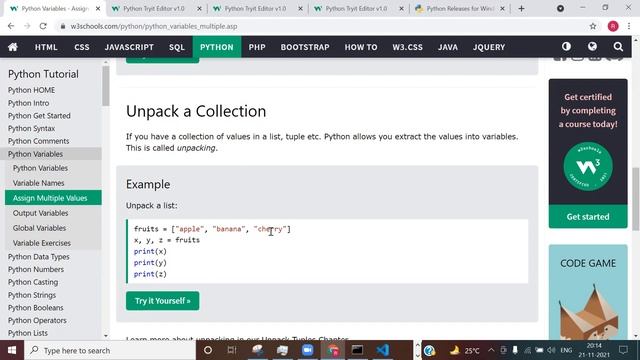Open the JAVA menu item
Image resolution: width=640 pixels, height=360 pixels.
point(448,47)
